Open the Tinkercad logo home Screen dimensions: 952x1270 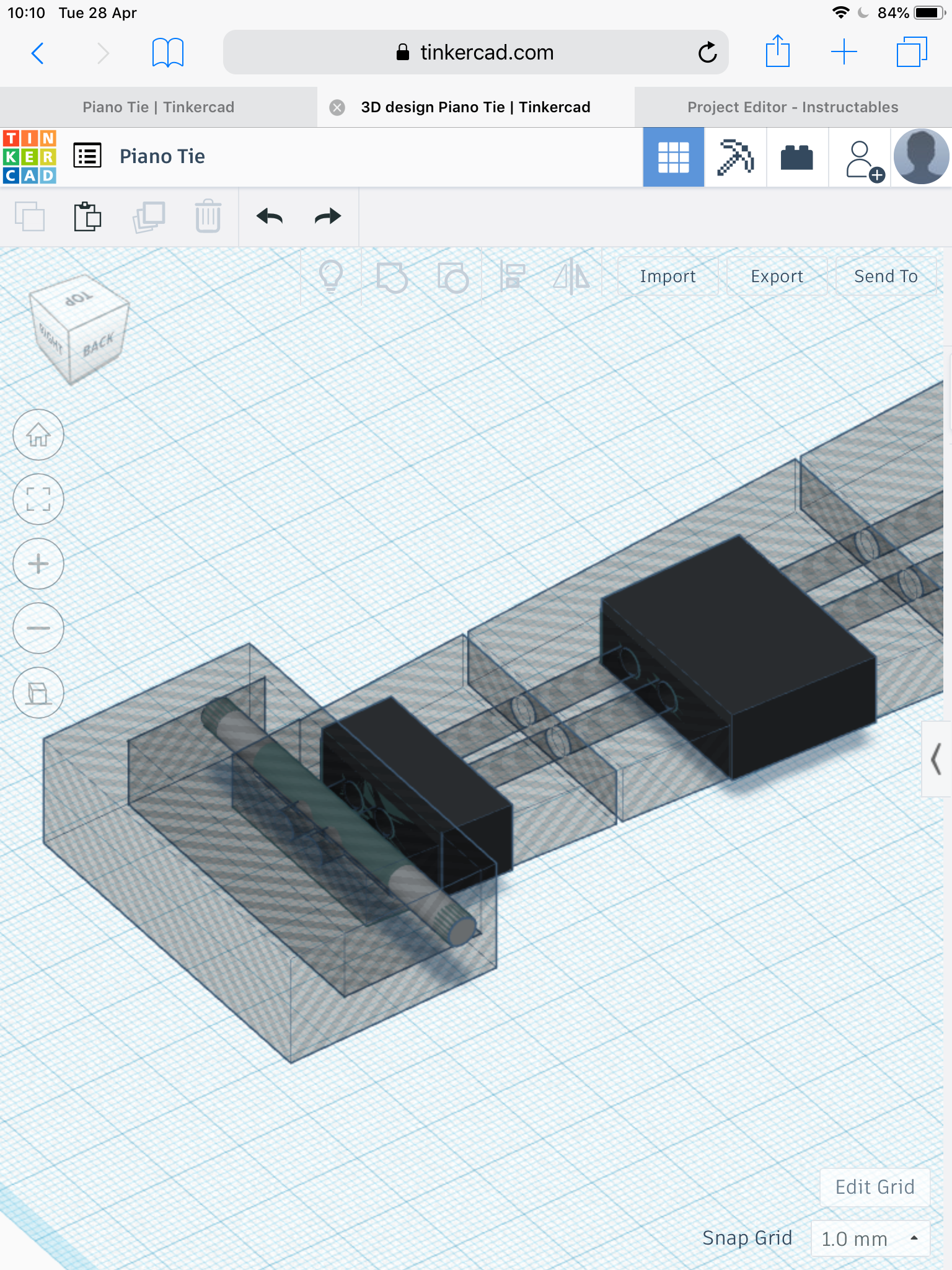[30, 156]
